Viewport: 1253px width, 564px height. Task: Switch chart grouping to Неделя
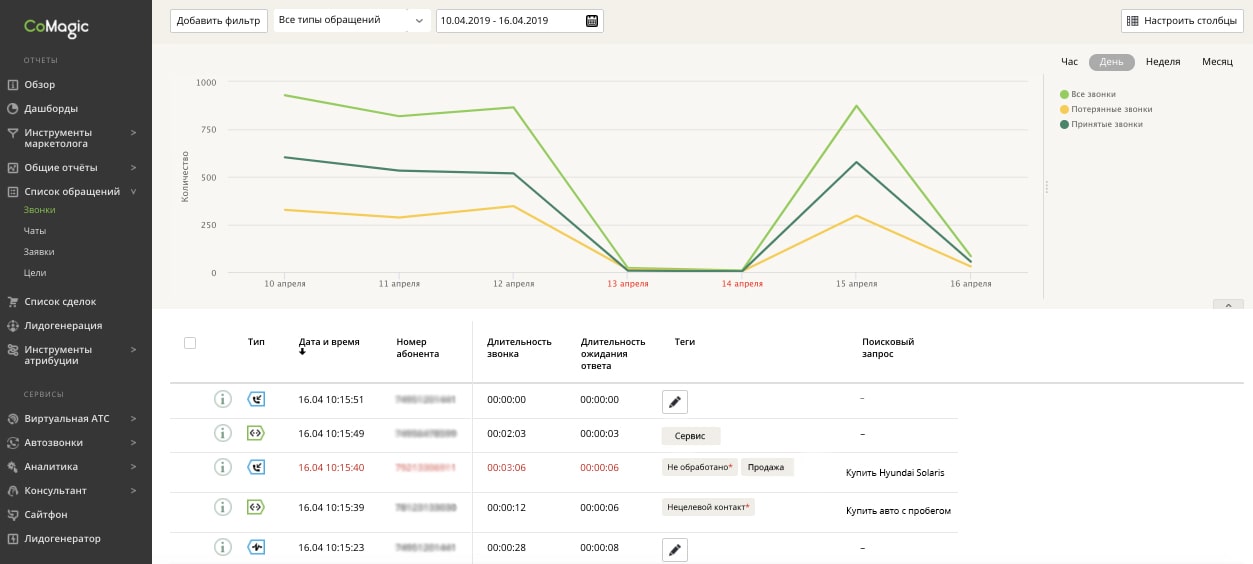tap(1163, 62)
